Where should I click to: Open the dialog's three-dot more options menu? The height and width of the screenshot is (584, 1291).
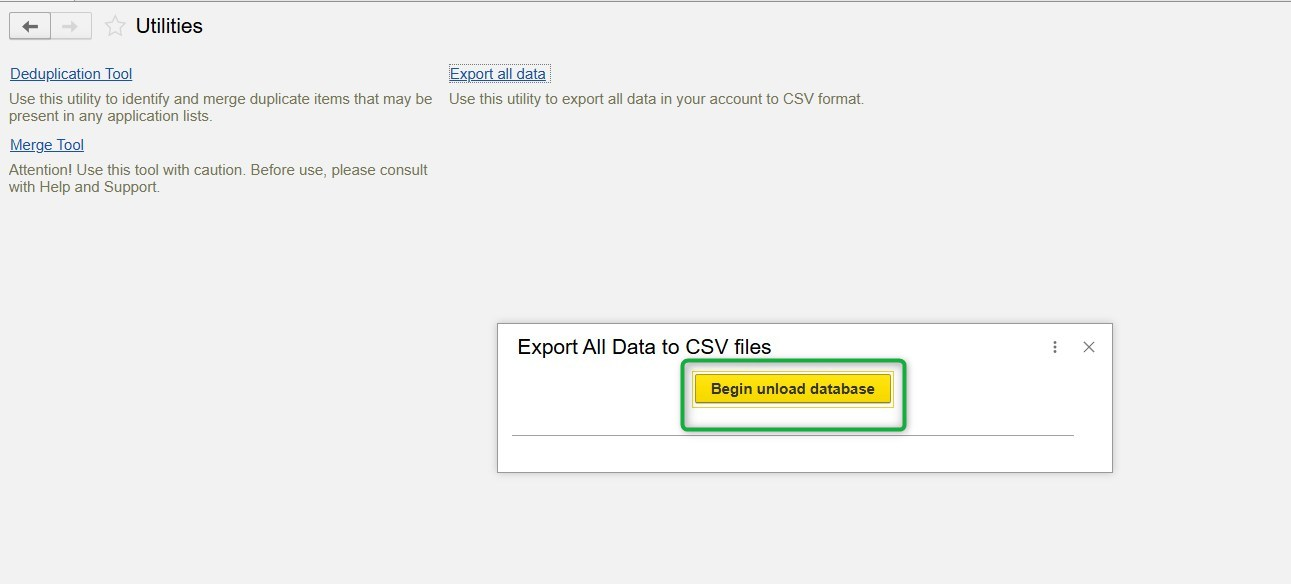pos(1055,347)
